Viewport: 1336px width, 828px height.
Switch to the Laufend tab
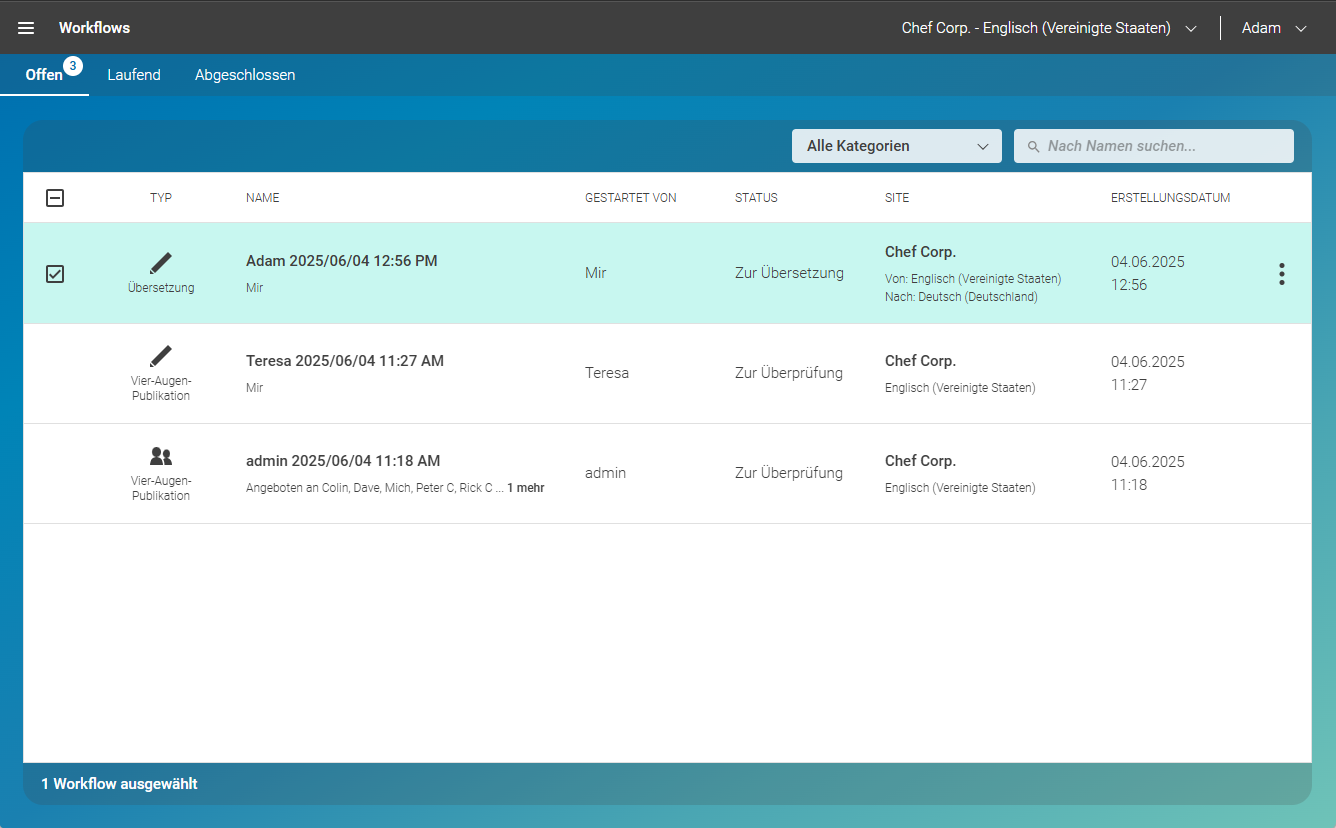[x=133, y=74]
